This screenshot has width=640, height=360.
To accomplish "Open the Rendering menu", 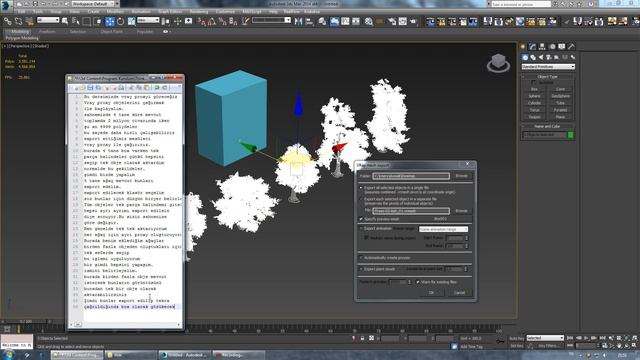I will pos(199,12).
